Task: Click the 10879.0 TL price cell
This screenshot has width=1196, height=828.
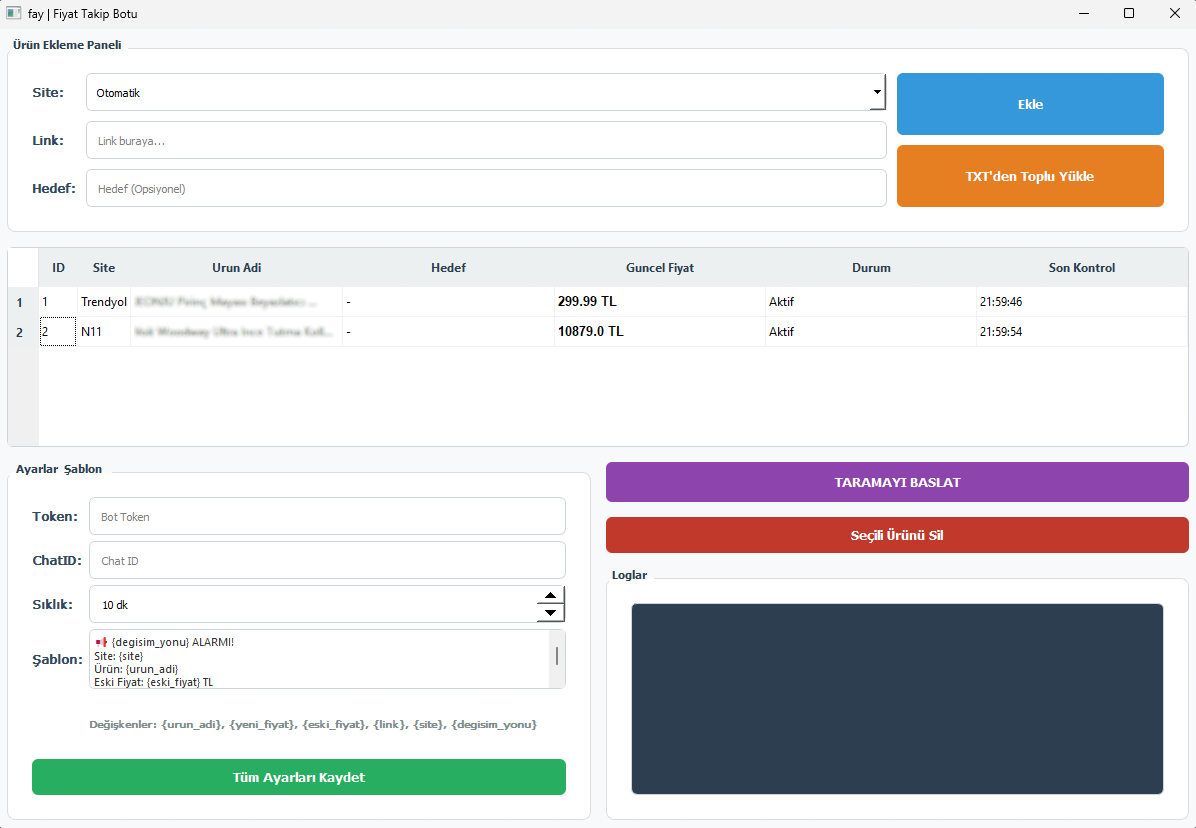Action: [660, 332]
